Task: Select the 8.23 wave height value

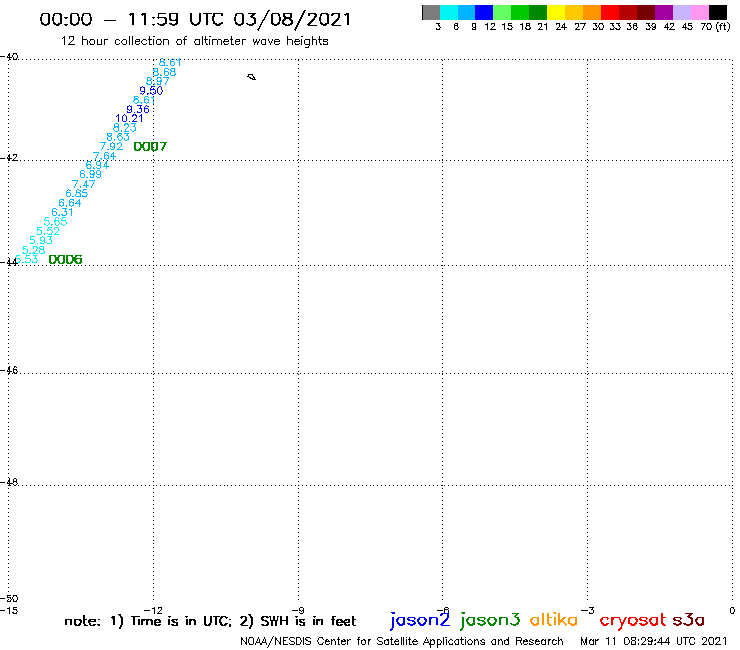Action: (125, 128)
